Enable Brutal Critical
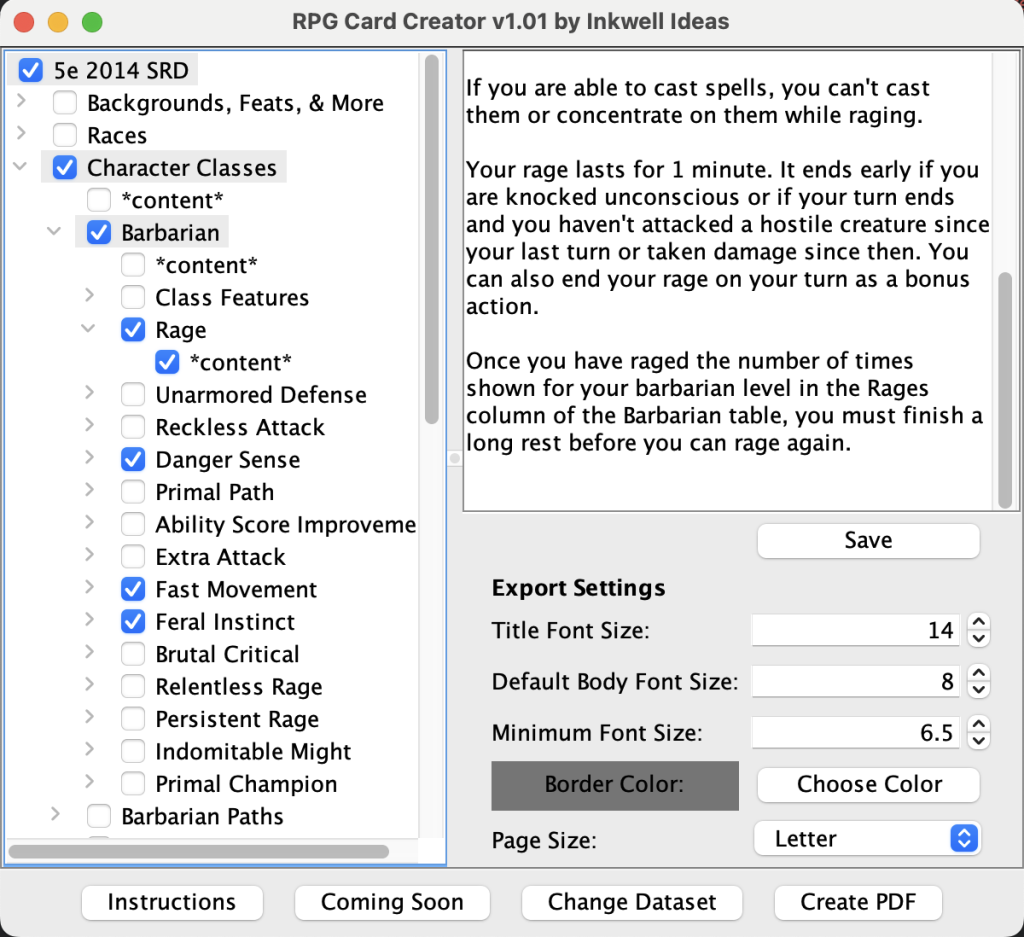 pyautogui.click(x=133, y=654)
